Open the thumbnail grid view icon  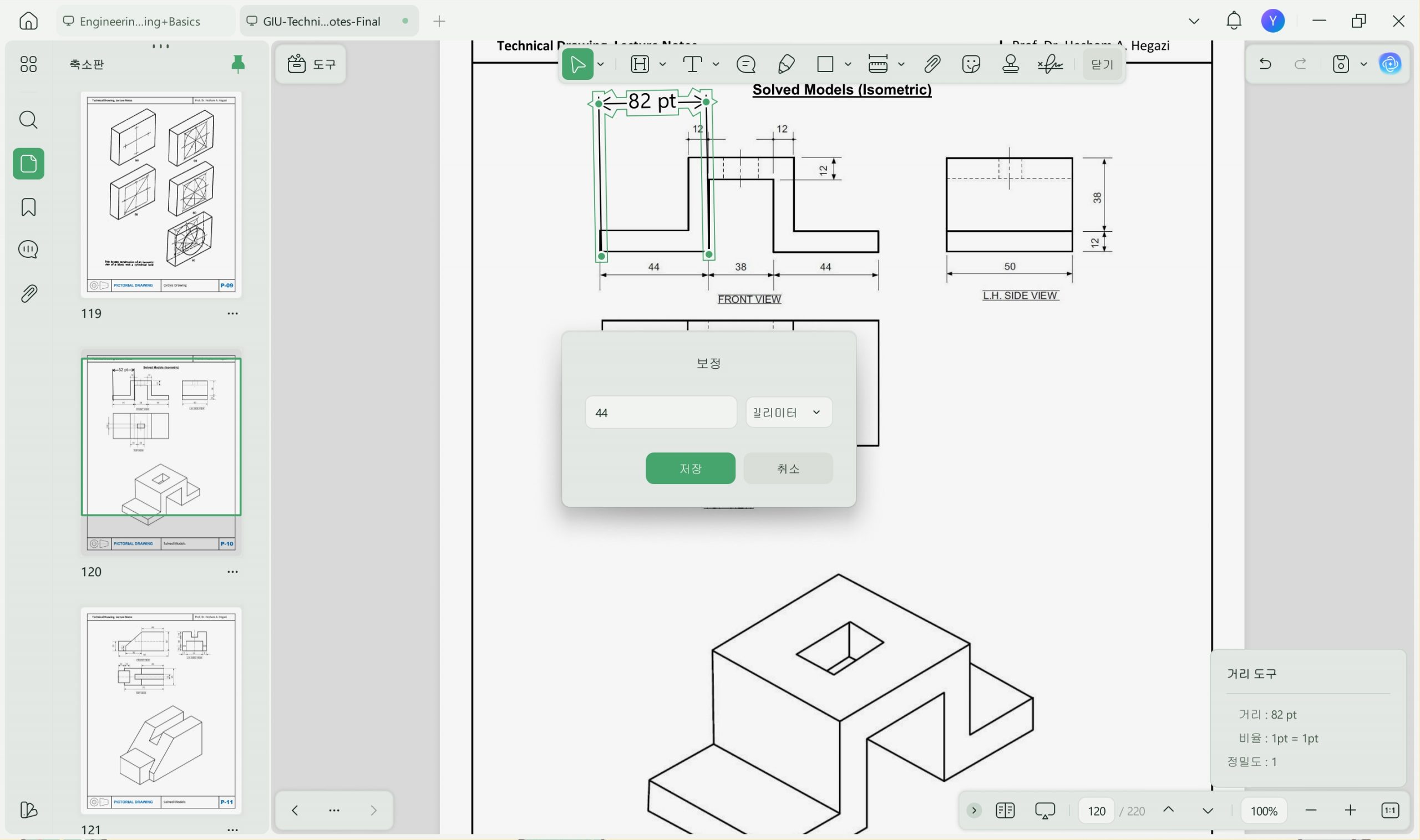pyautogui.click(x=28, y=64)
